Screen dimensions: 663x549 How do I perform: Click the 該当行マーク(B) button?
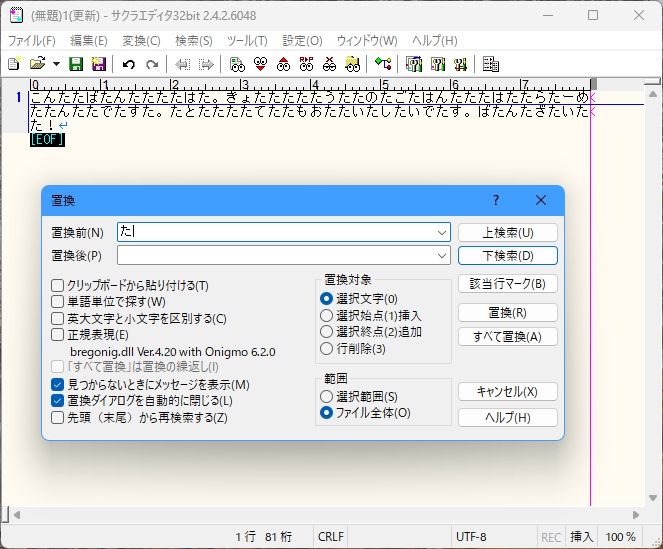pos(508,283)
